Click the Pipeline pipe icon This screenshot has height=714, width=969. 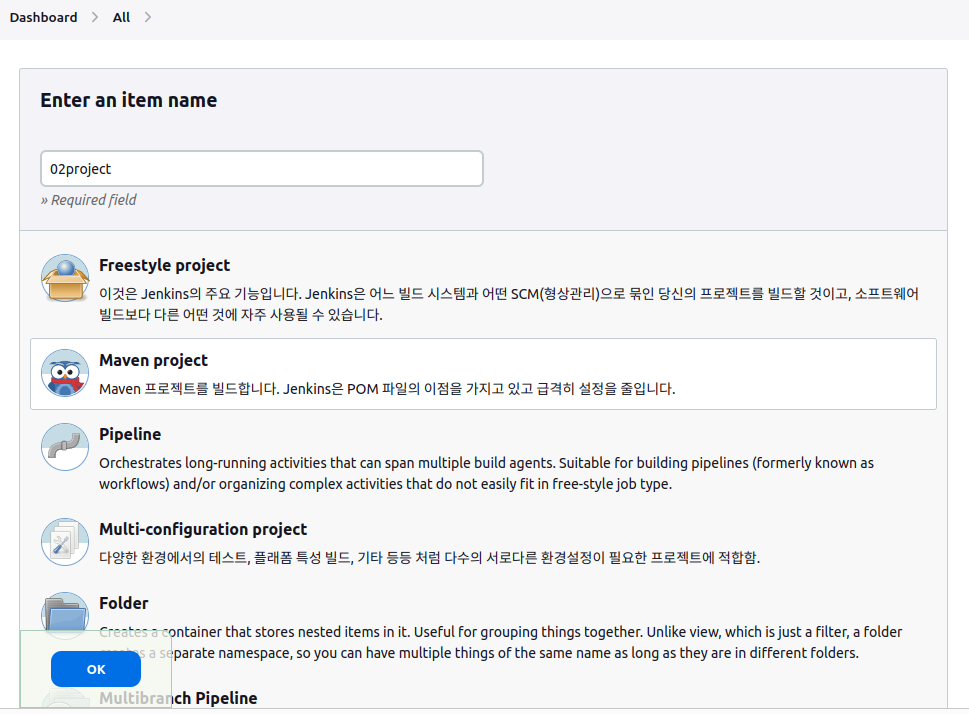65,447
